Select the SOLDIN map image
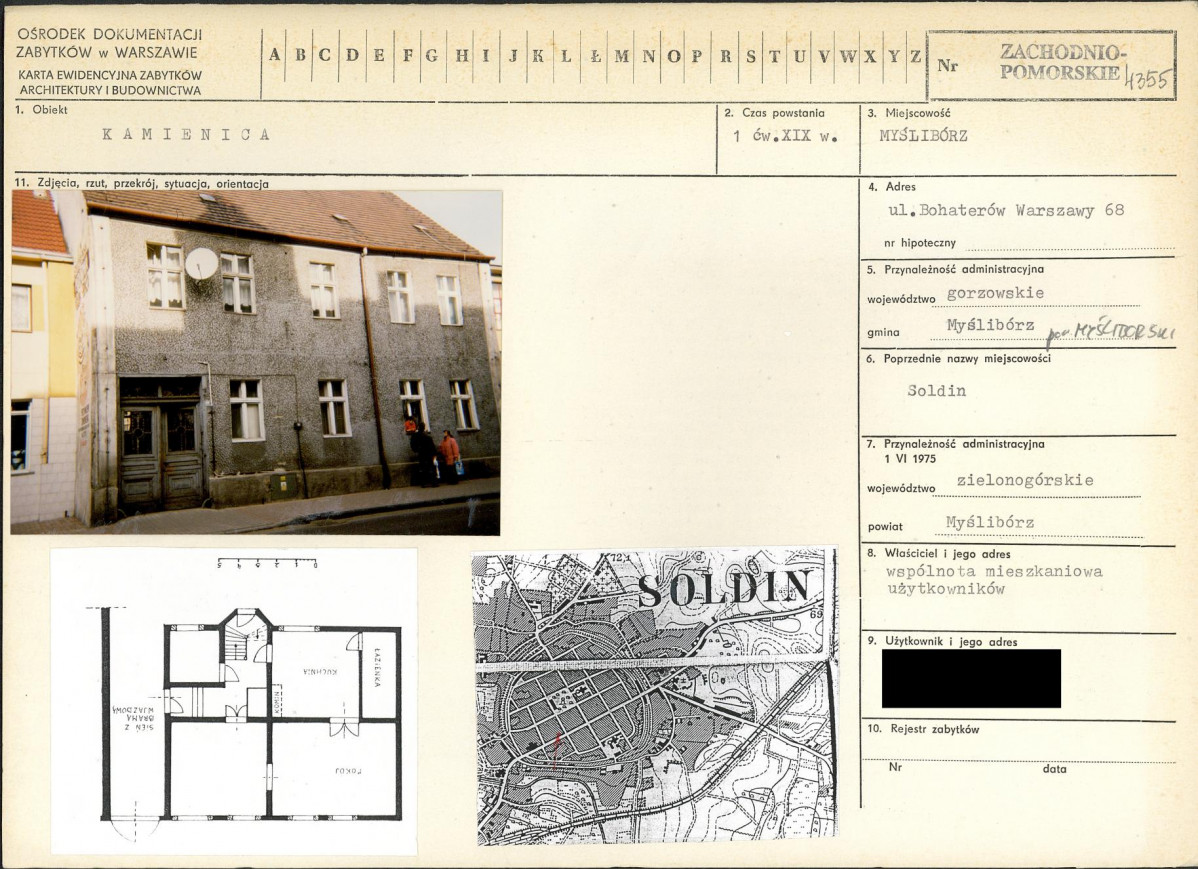The width and height of the screenshot is (1198, 869). (x=655, y=695)
